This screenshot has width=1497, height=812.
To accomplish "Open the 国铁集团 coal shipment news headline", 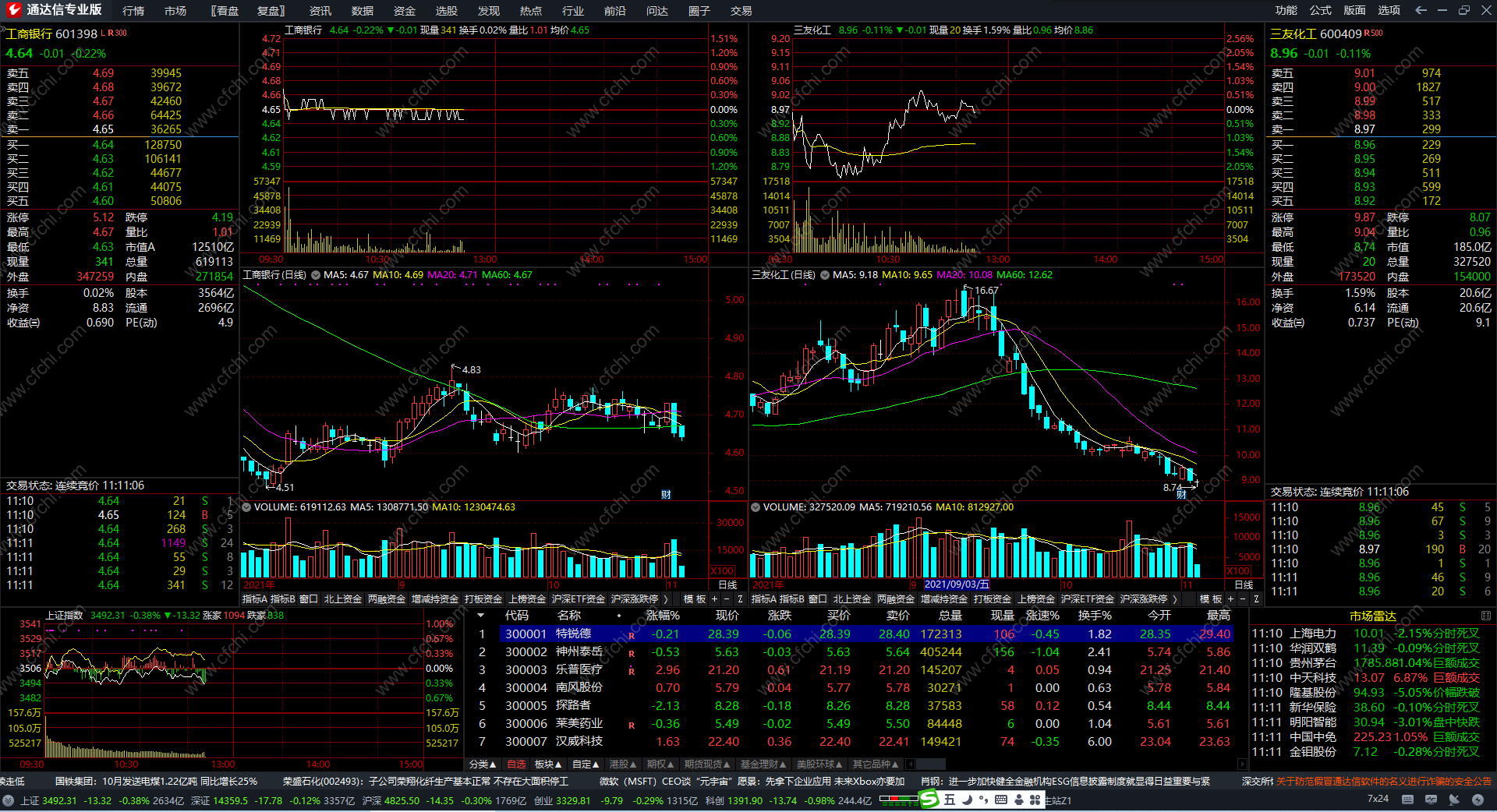I will pos(156,781).
